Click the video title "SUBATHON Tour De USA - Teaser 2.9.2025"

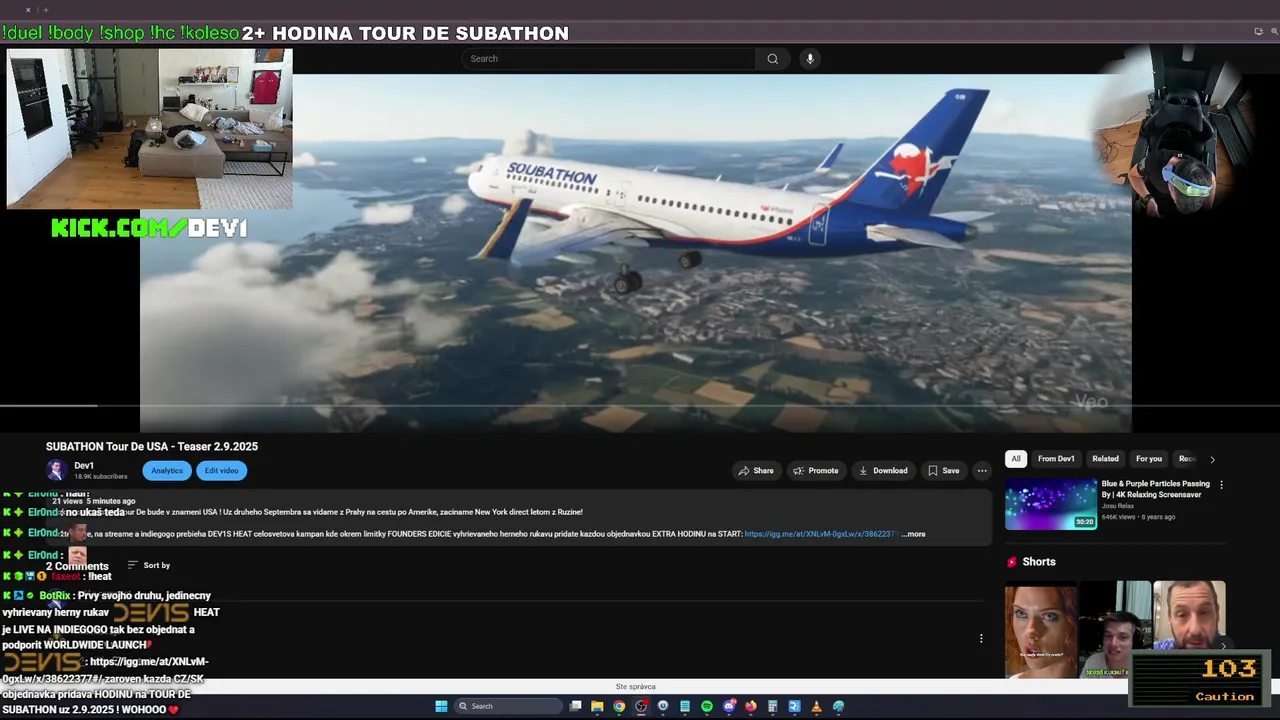click(152, 447)
